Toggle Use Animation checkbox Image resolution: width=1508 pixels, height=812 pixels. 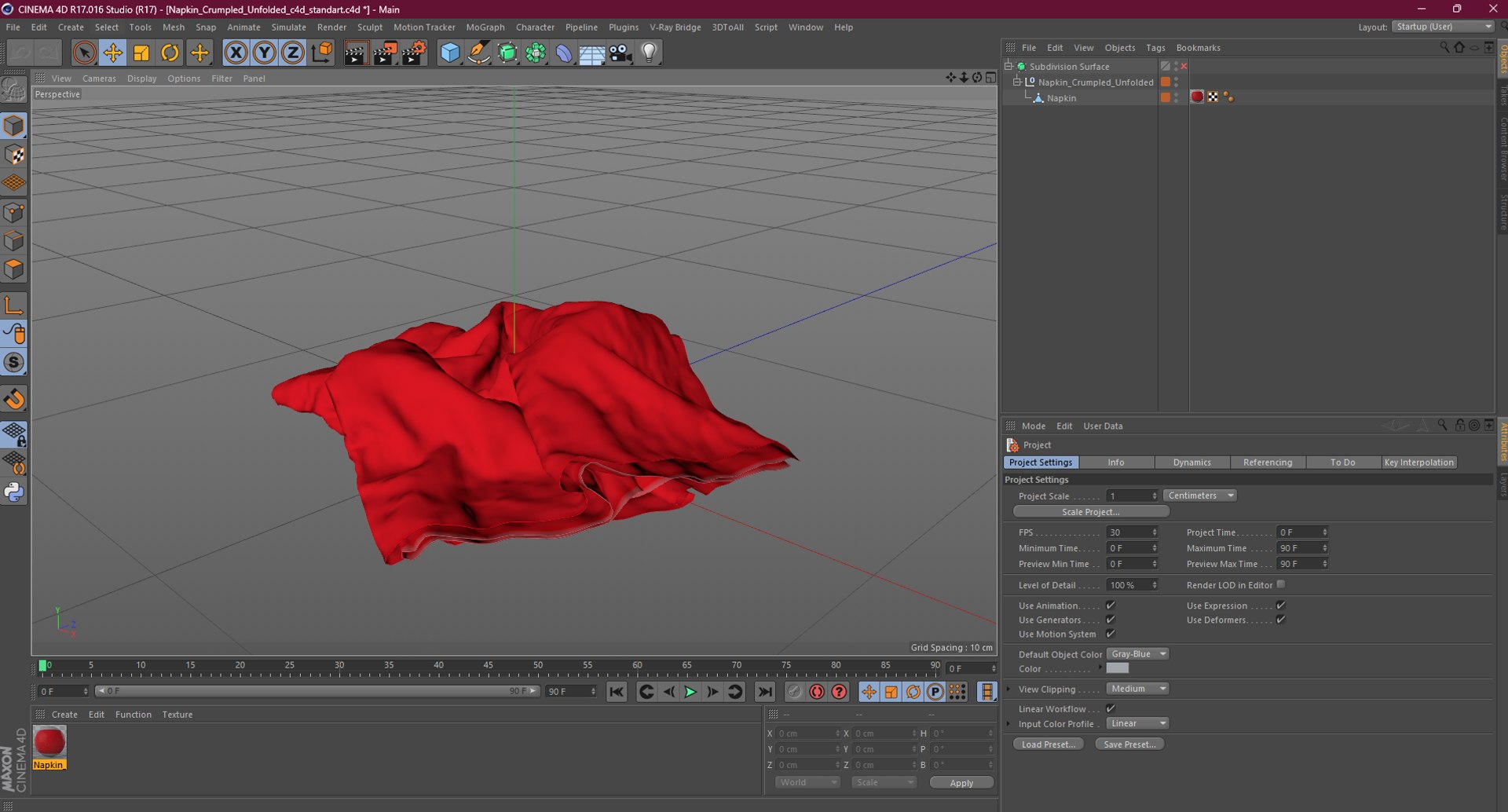click(1111, 605)
